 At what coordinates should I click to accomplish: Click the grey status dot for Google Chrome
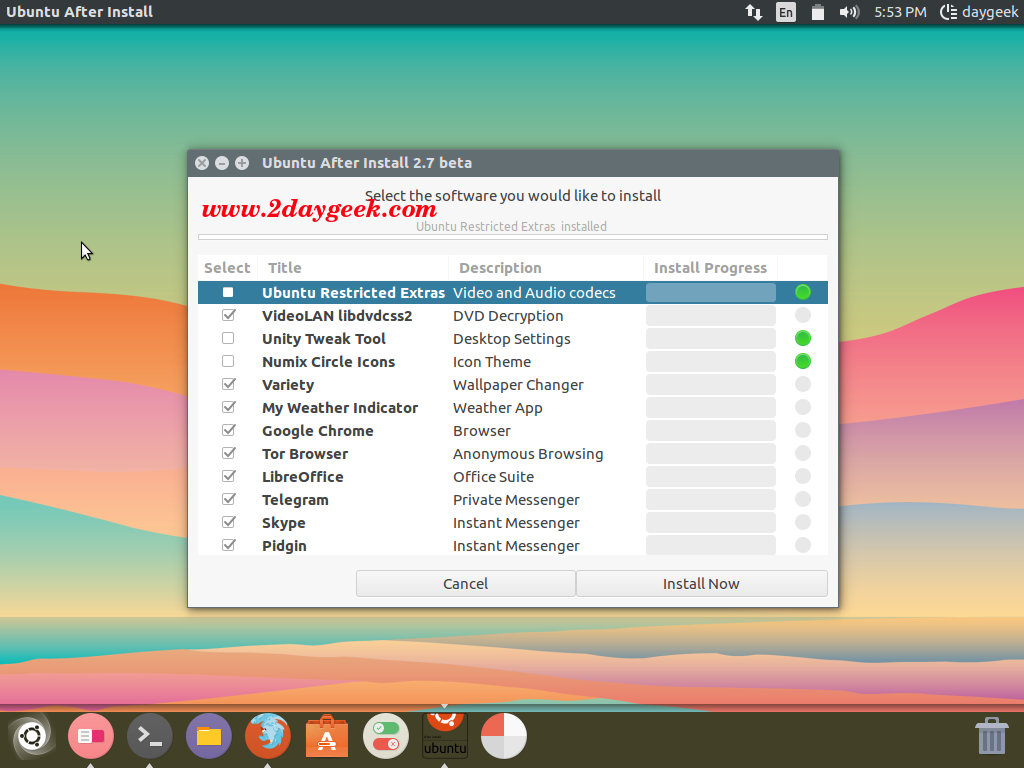(803, 430)
